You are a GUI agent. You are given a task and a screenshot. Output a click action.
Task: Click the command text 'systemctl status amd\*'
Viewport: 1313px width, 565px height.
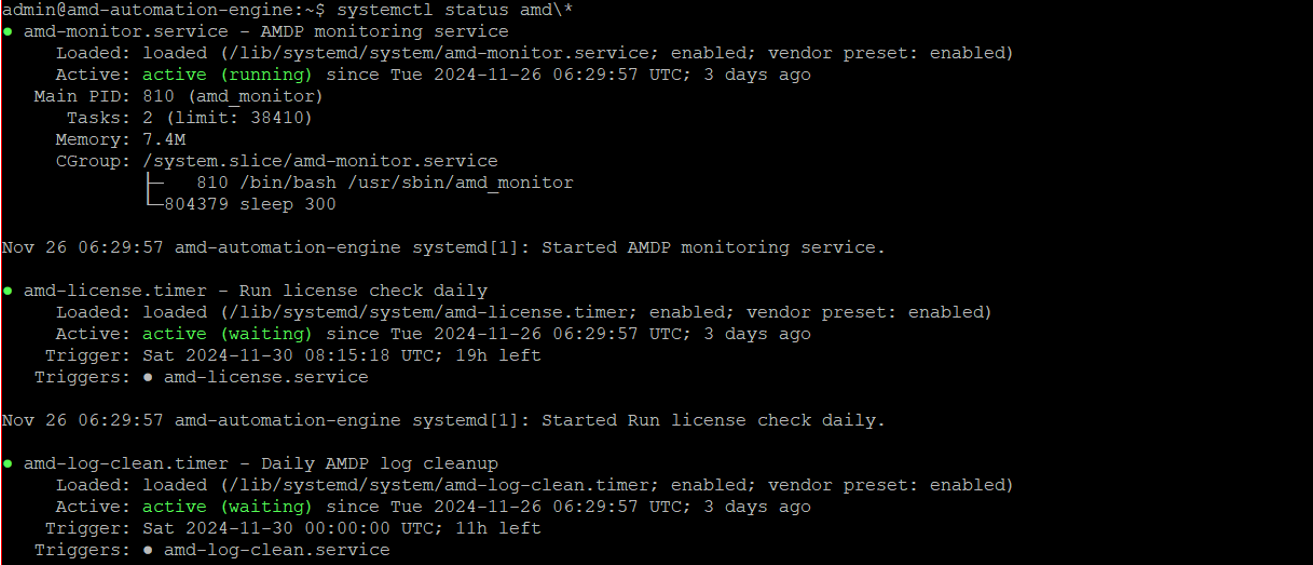tap(456, 10)
